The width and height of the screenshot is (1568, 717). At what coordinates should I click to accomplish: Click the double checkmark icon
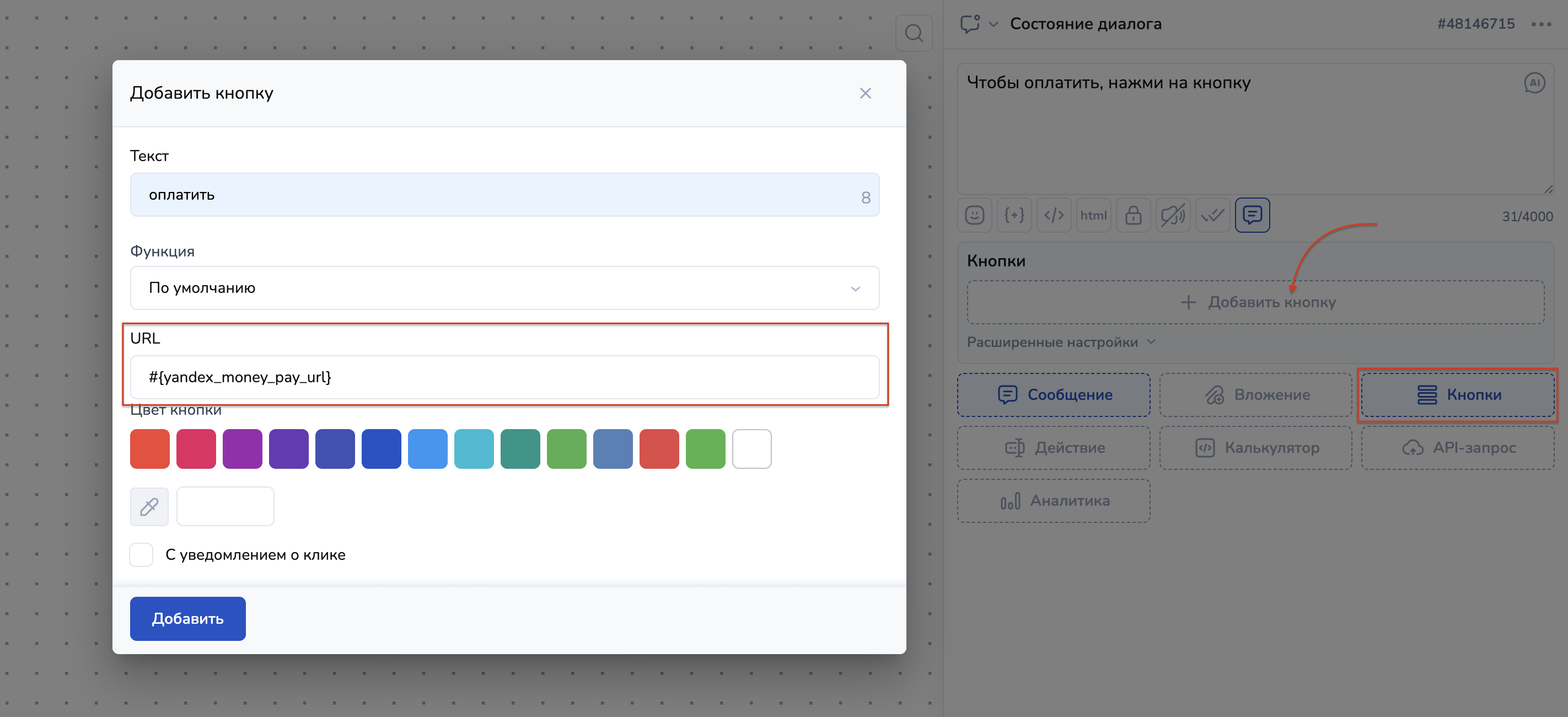[x=1212, y=215]
